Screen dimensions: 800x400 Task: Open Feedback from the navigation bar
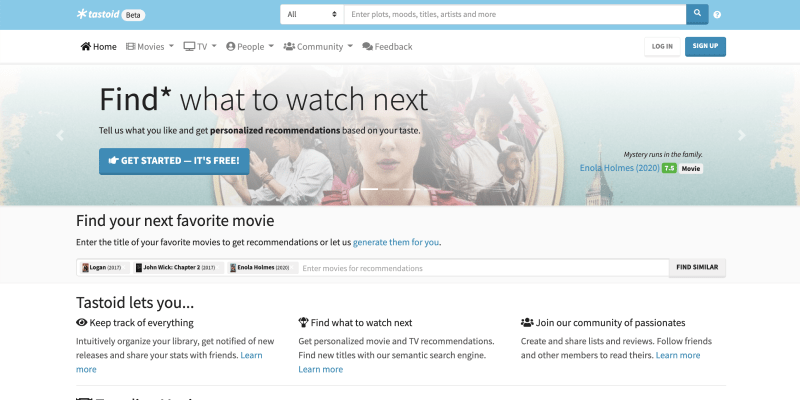click(x=387, y=46)
